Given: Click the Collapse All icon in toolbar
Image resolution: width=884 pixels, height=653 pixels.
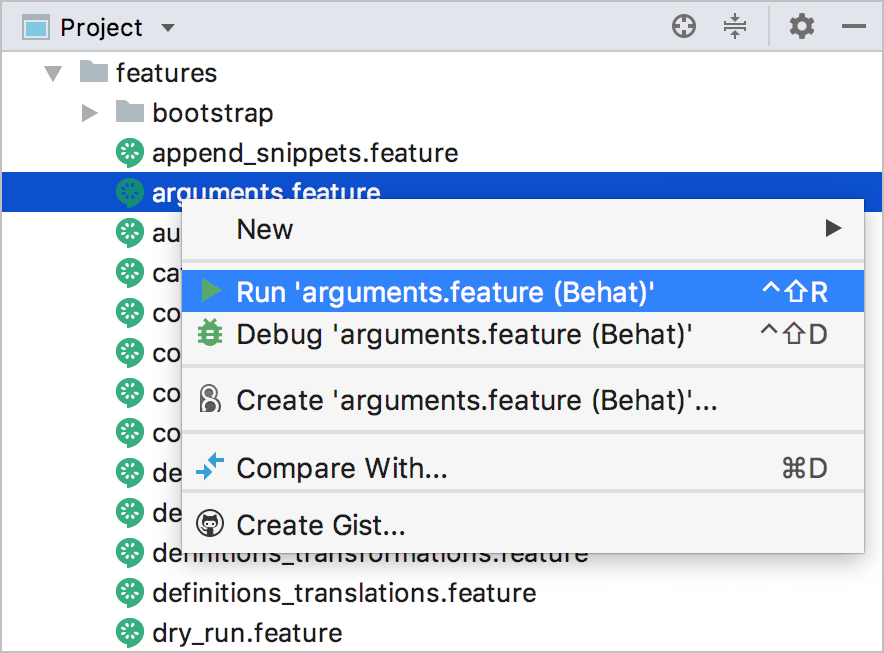Looking at the screenshot, I should click(x=735, y=26).
